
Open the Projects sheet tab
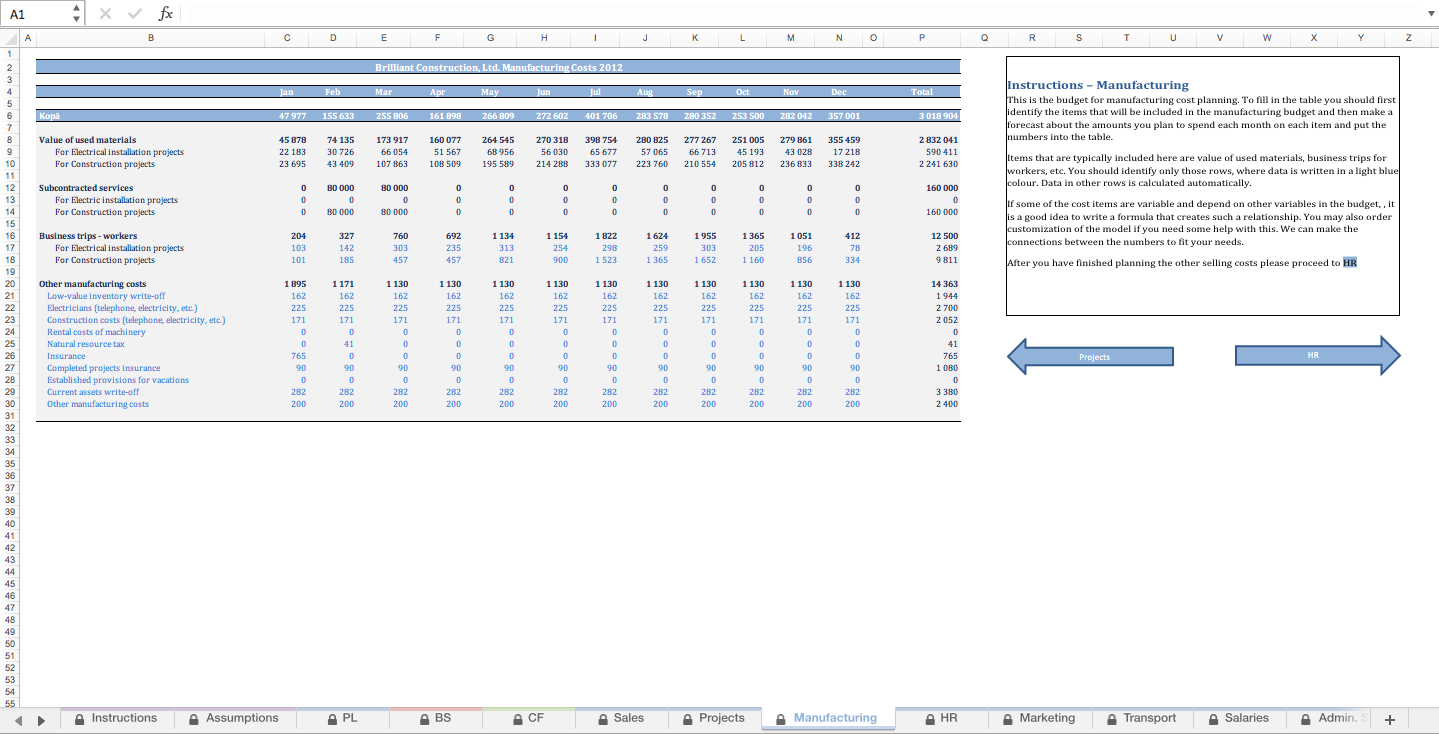[714, 718]
